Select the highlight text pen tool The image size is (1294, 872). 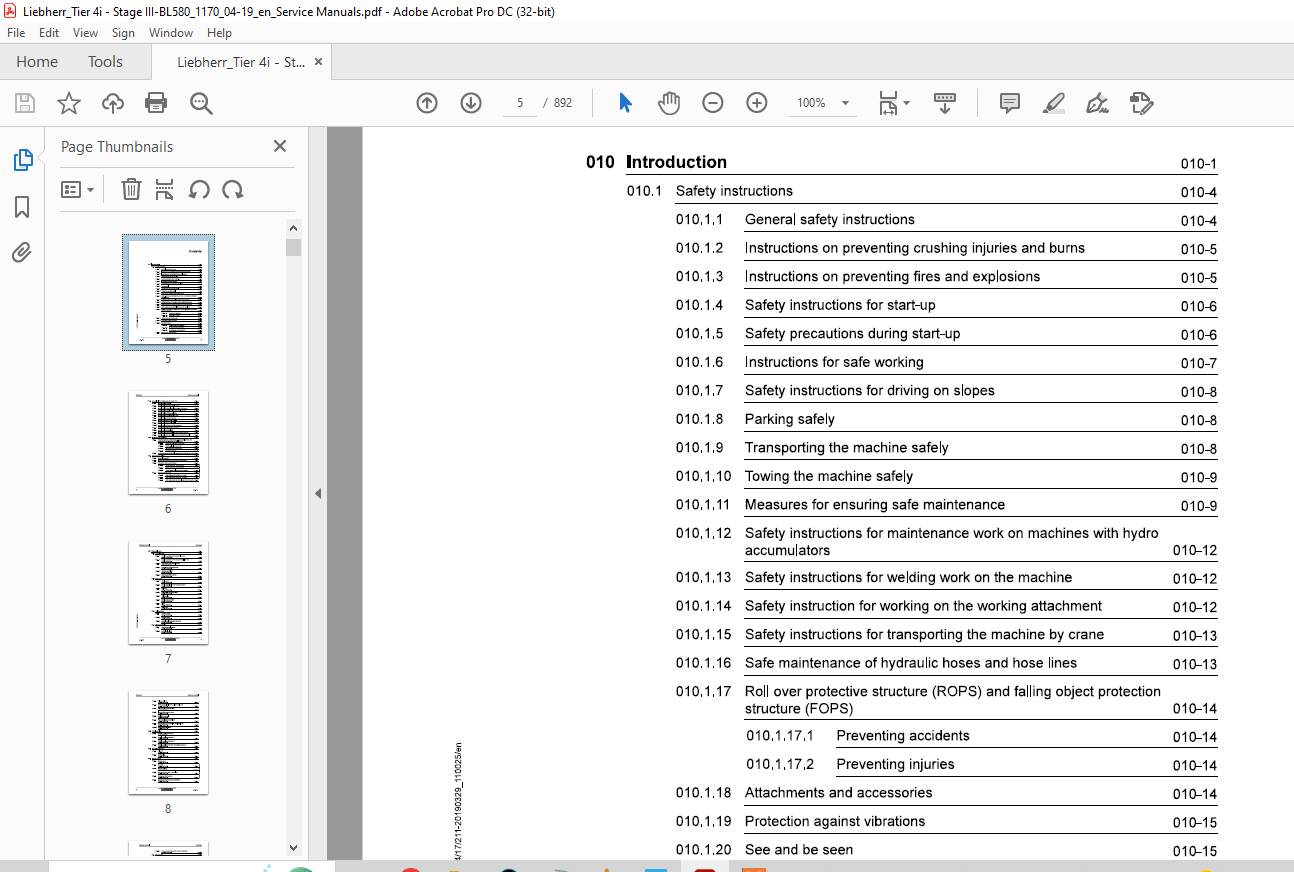pyautogui.click(x=1053, y=103)
